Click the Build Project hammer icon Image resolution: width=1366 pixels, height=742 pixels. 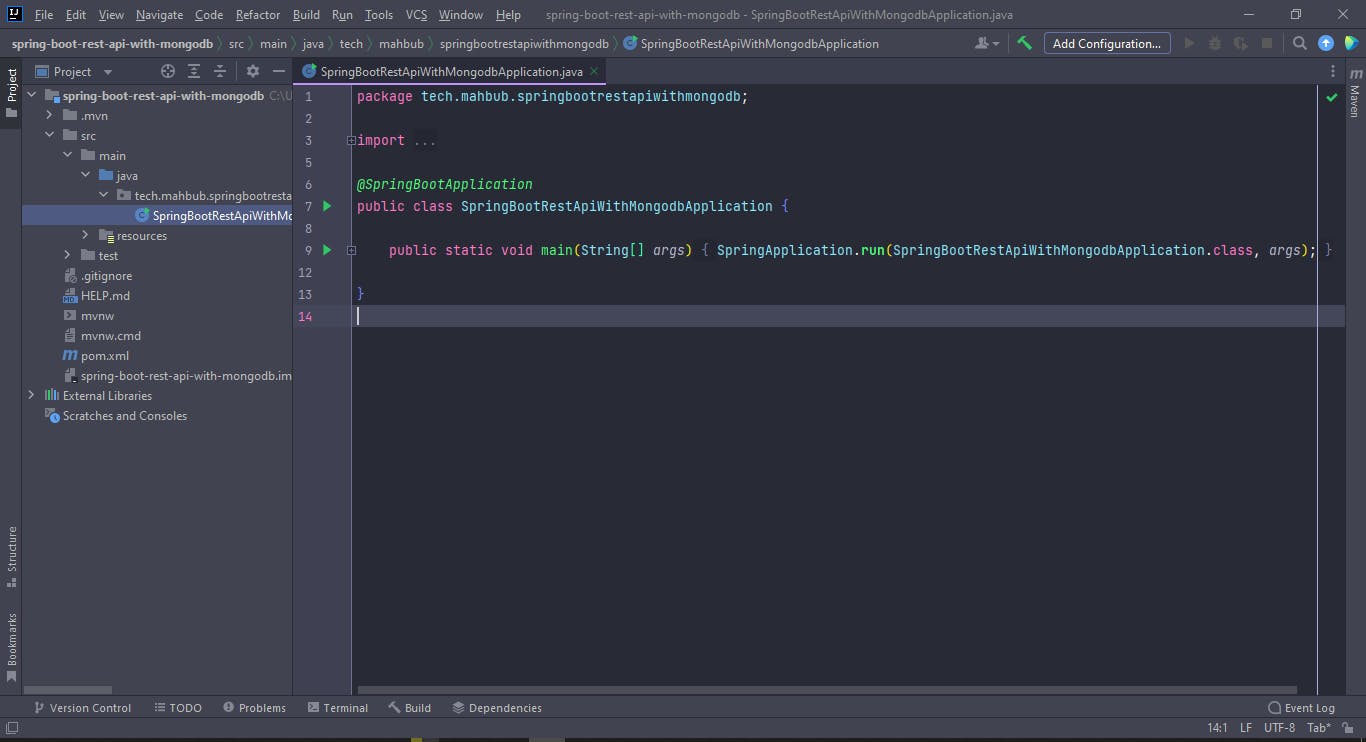click(x=1024, y=43)
